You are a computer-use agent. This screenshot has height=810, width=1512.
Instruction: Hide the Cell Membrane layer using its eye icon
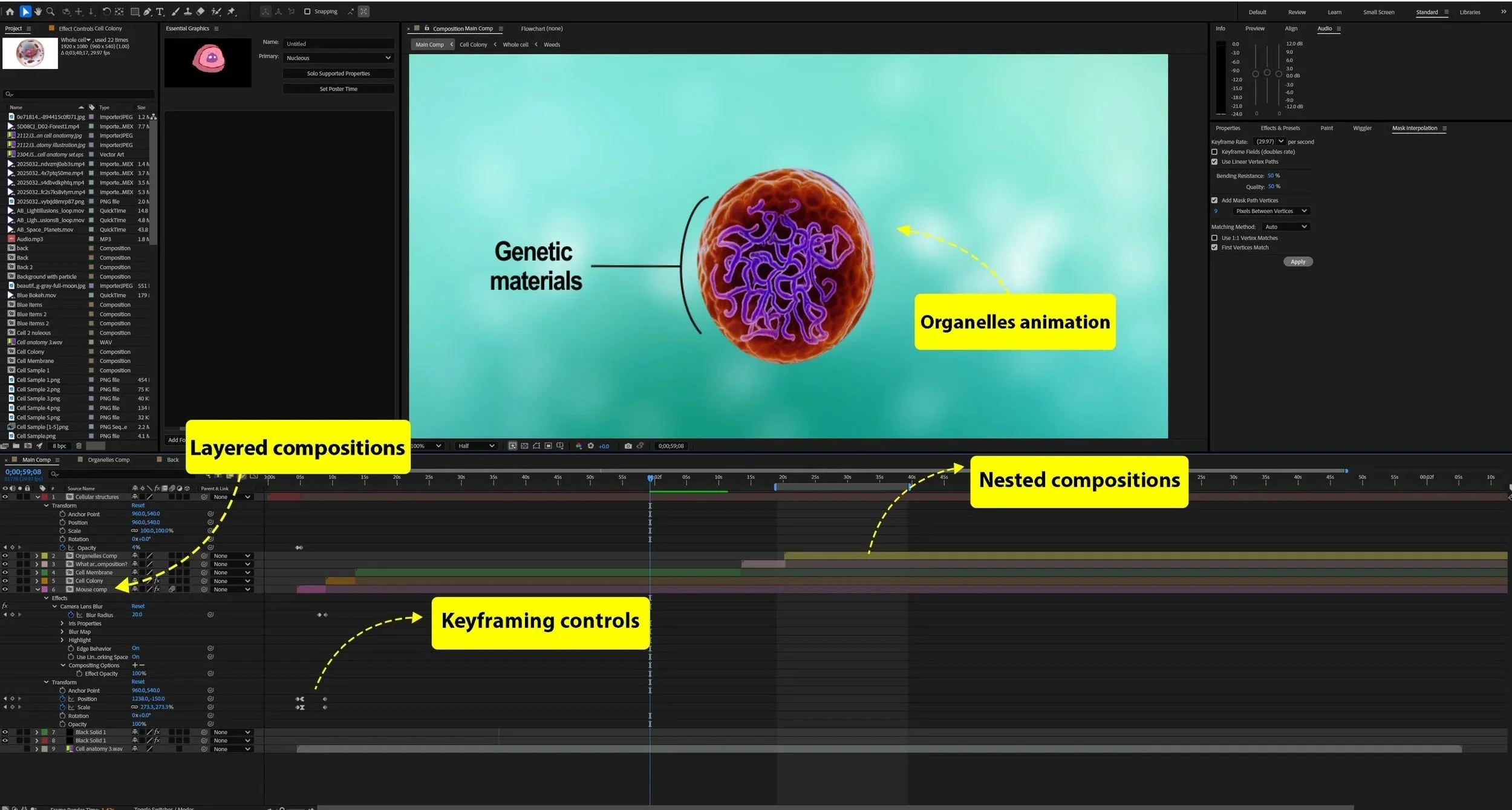[x=5, y=572]
